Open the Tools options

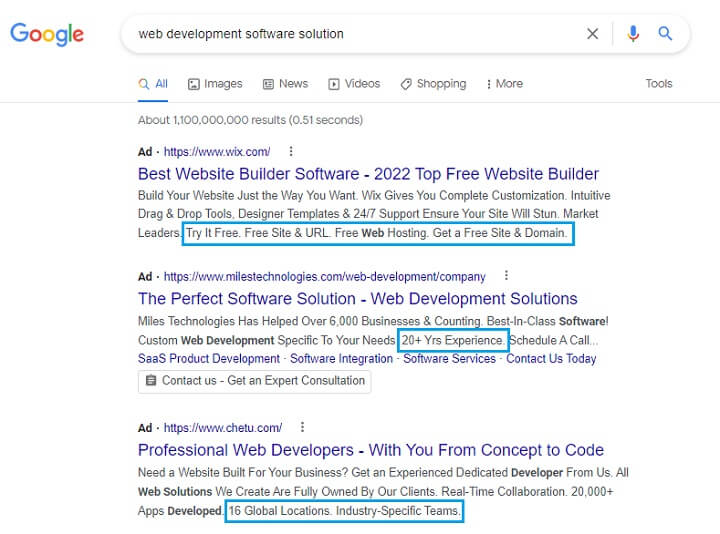[x=658, y=84]
